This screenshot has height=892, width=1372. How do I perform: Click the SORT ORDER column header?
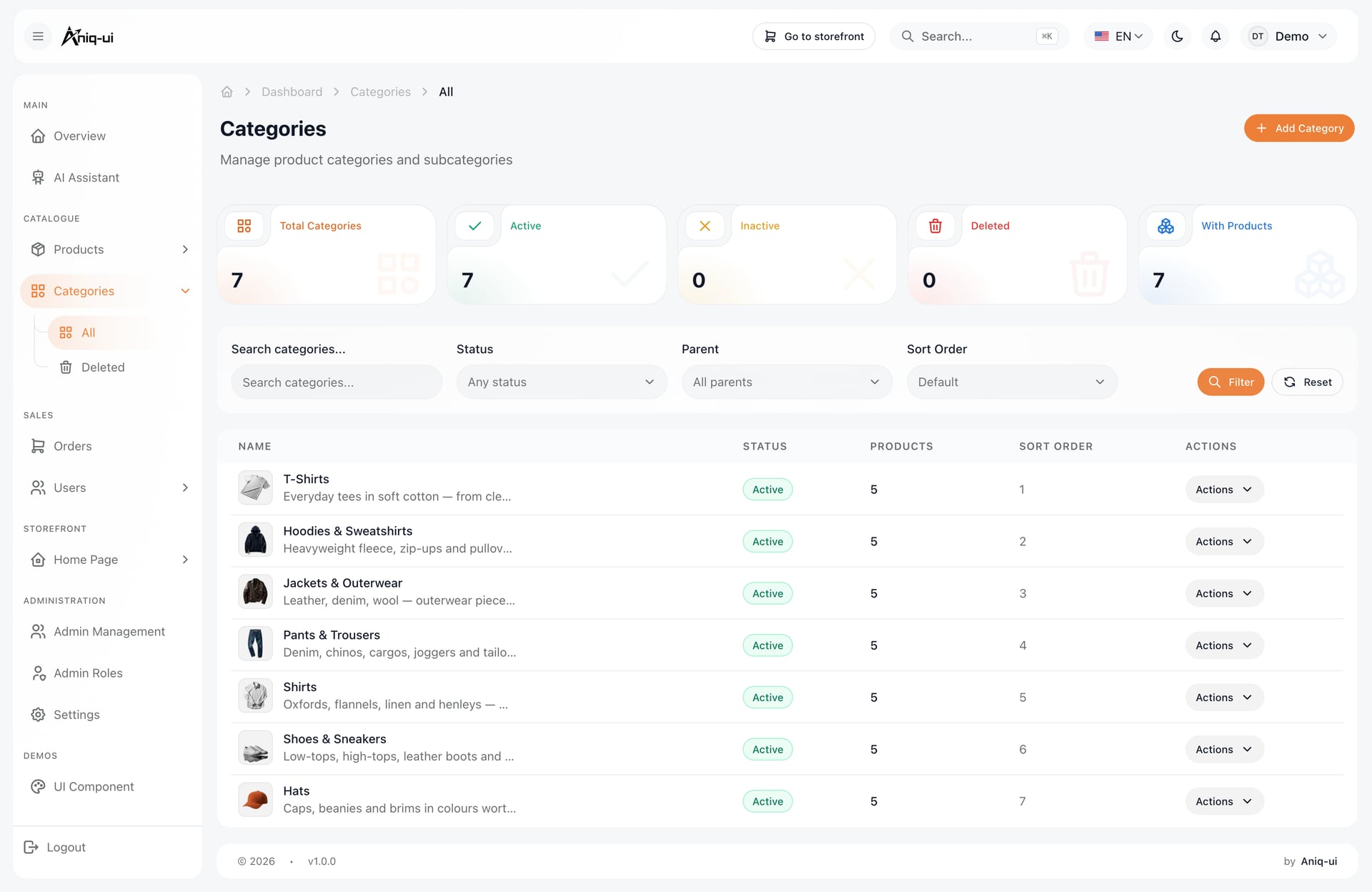click(1055, 447)
